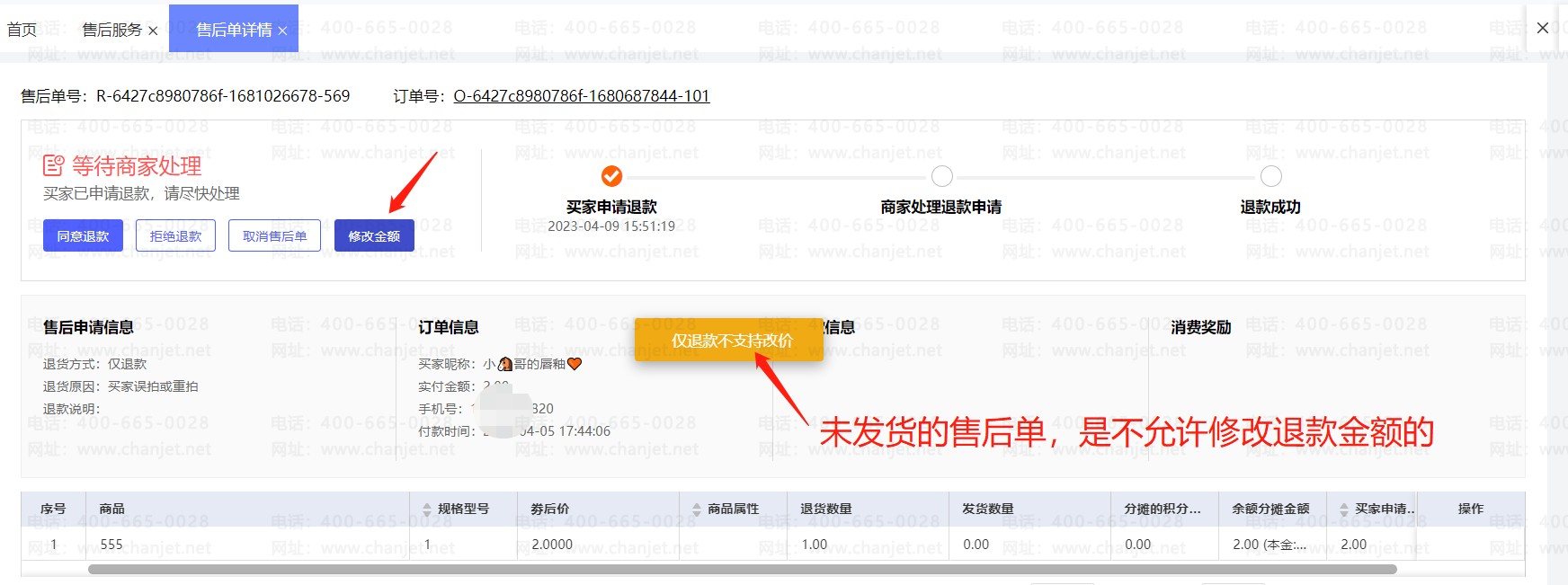
Task: Open the 首页 tab
Action: click(22, 30)
